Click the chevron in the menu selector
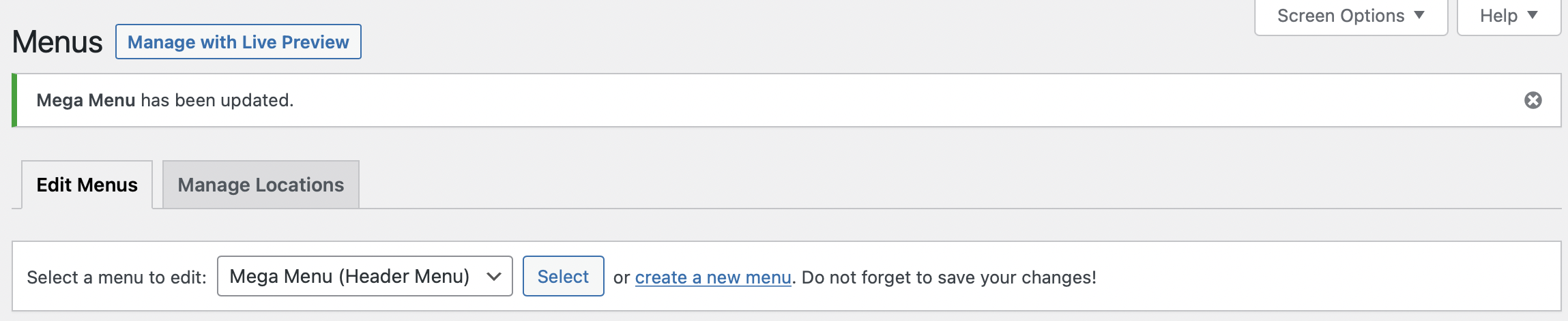Screen dimensions: 1568x321 [x=494, y=277]
